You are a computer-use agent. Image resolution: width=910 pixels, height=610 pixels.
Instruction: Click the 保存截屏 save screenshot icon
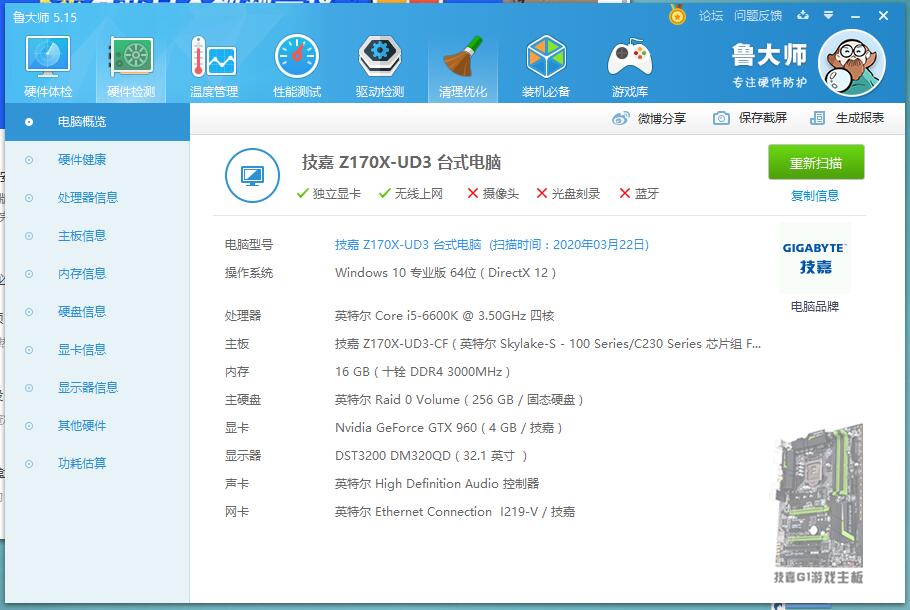click(x=744, y=118)
